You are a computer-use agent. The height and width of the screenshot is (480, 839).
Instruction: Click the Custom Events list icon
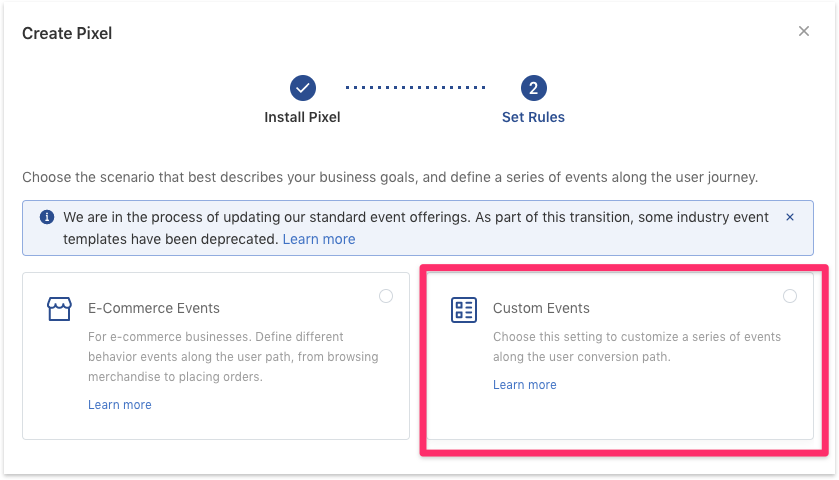[464, 309]
